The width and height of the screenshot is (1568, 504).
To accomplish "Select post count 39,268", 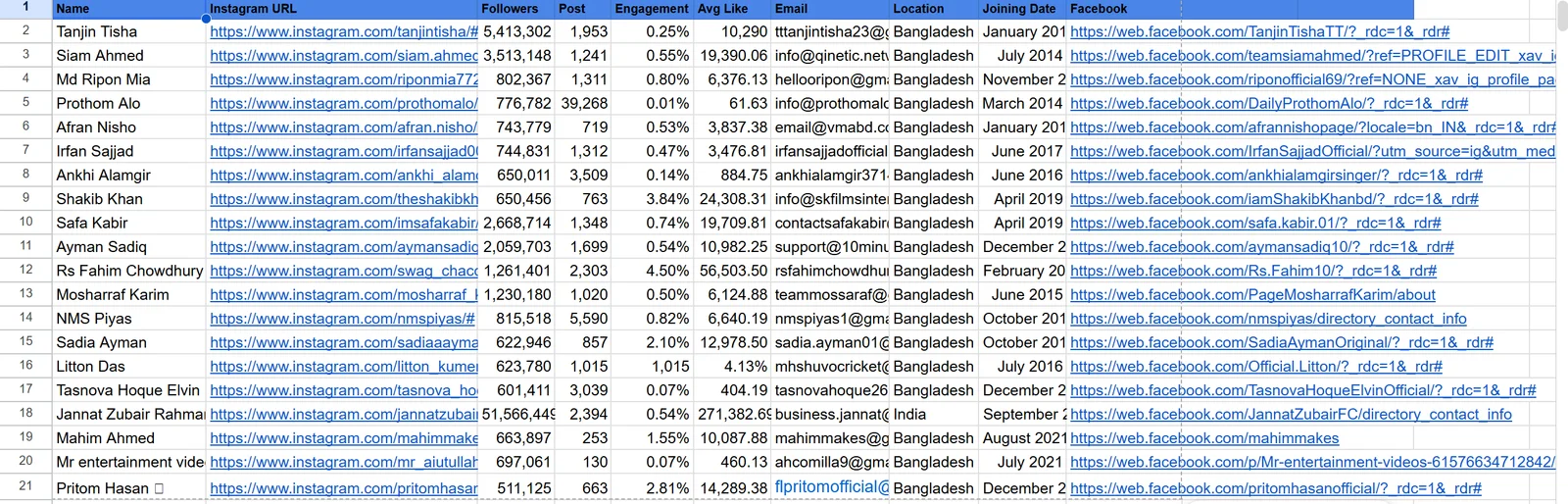I will point(583,104).
